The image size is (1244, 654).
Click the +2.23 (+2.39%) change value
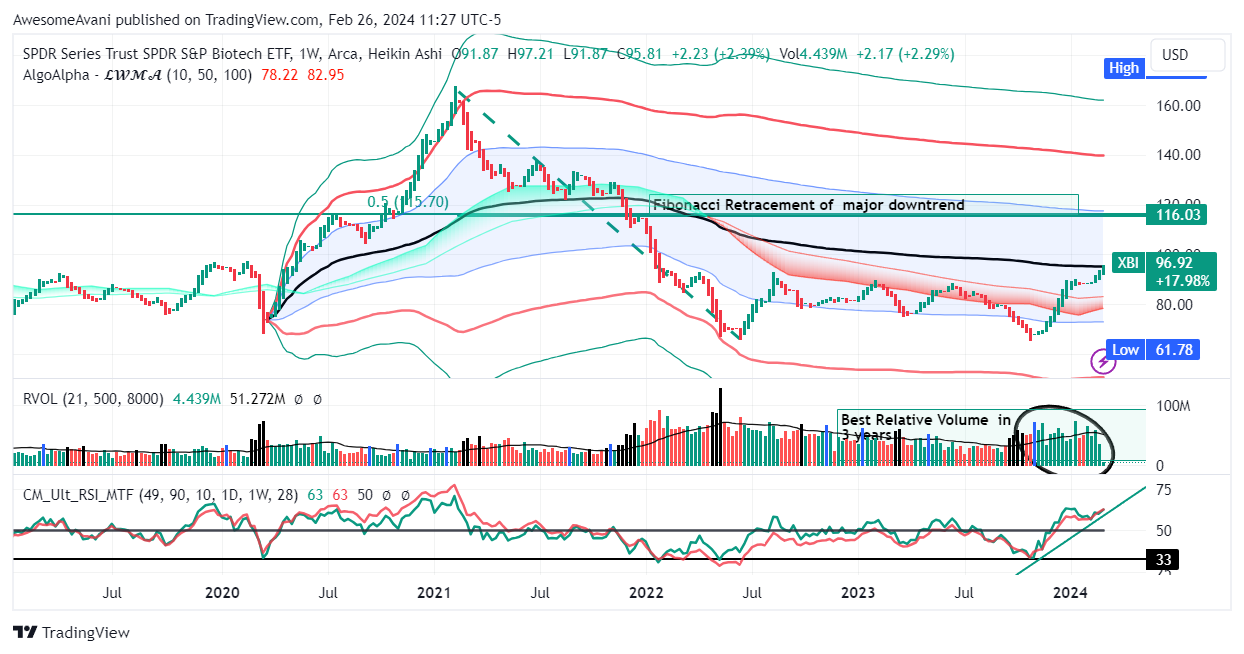point(721,54)
